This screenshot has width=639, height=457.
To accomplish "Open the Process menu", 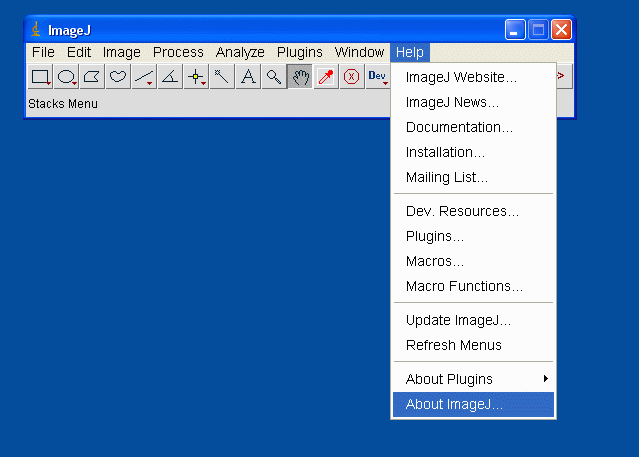I will click(178, 52).
